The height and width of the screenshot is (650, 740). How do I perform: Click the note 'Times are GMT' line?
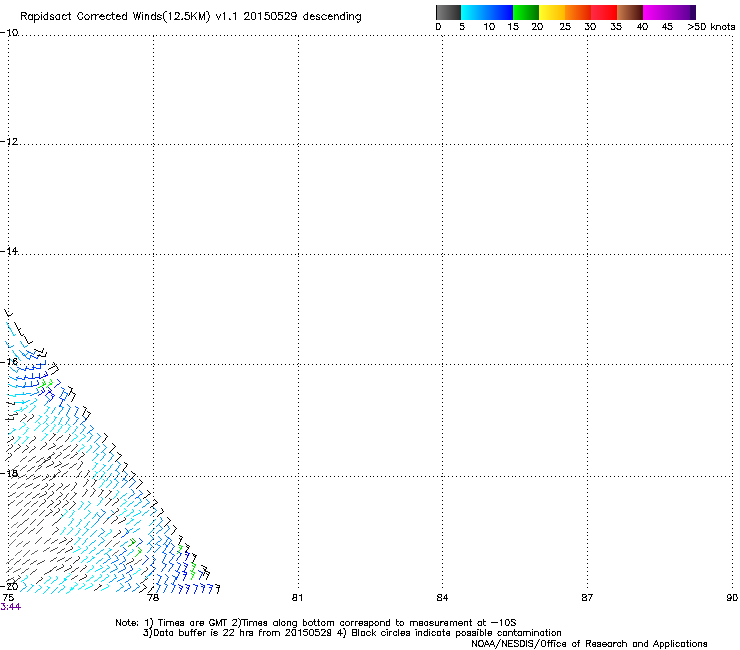click(316, 623)
